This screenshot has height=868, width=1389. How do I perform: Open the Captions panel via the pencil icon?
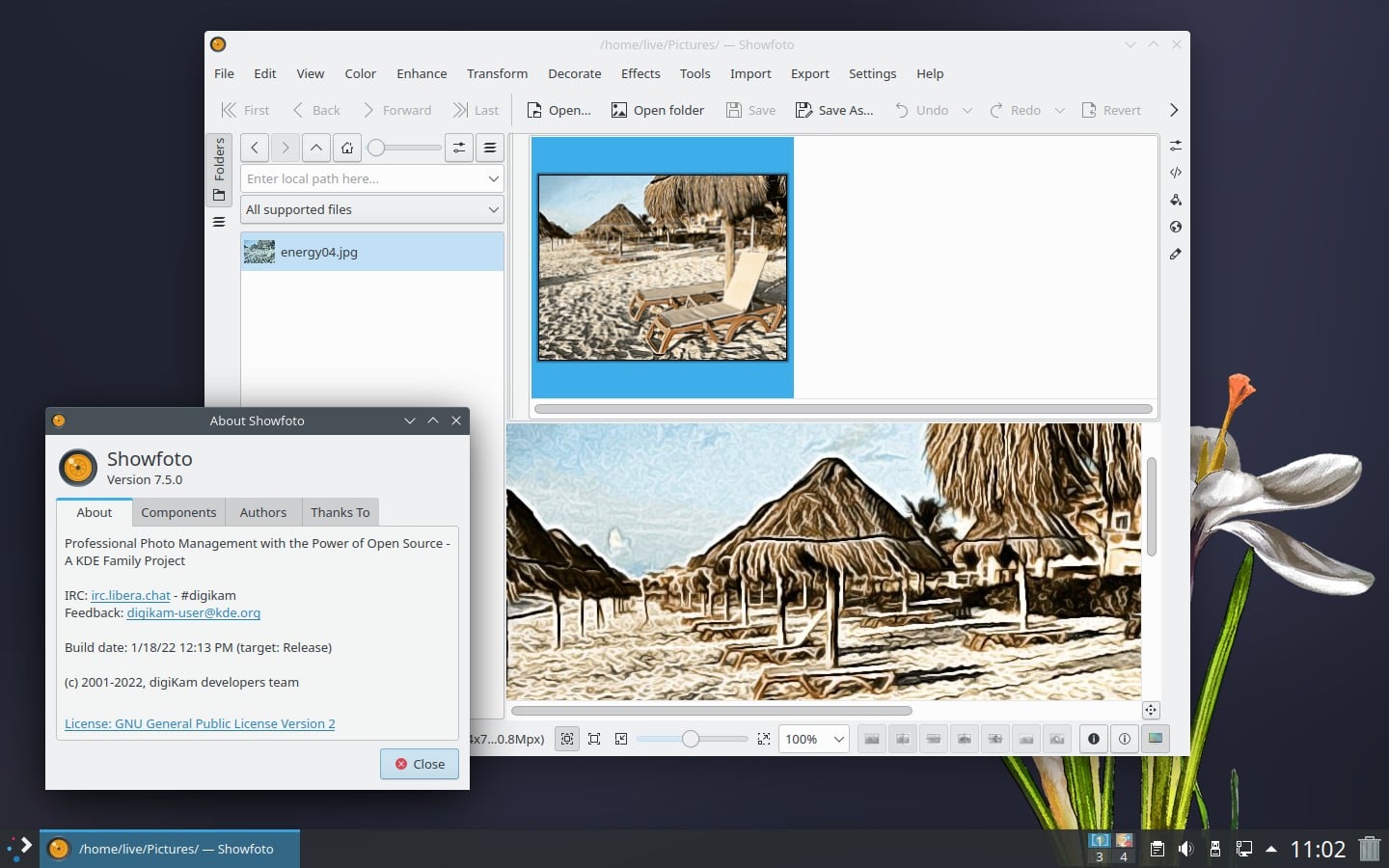[x=1176, y=254]
